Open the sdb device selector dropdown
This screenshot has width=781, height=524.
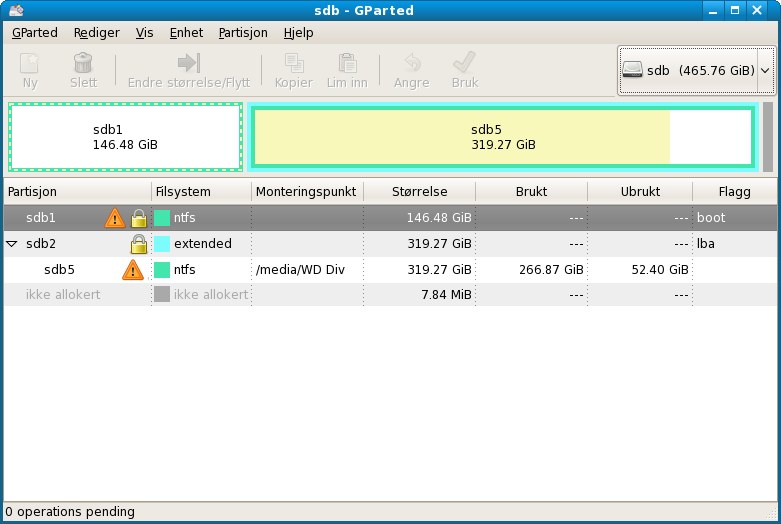tap(696, 70)
